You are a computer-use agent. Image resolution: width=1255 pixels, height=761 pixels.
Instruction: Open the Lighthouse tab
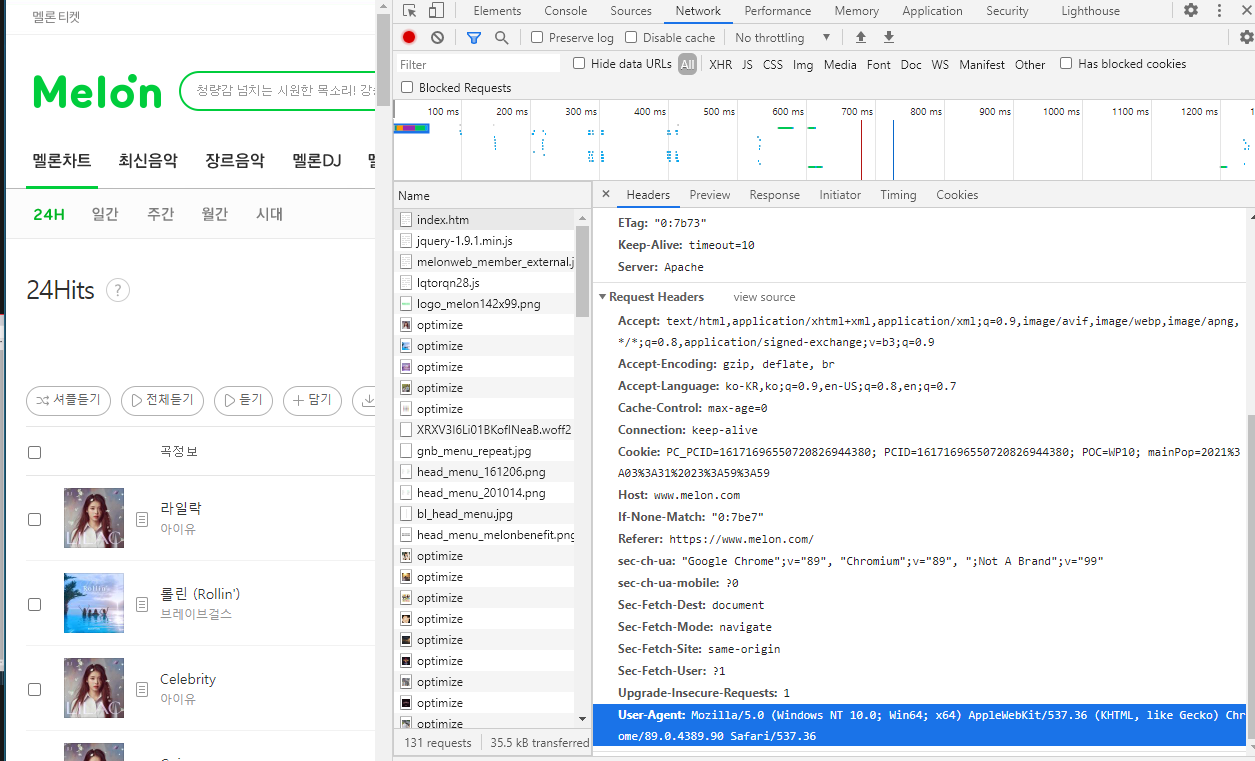tap(1090, 11)
